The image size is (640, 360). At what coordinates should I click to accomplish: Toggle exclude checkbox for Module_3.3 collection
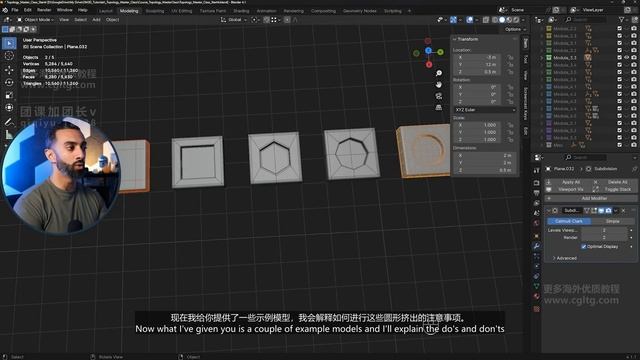click(620, 58)
